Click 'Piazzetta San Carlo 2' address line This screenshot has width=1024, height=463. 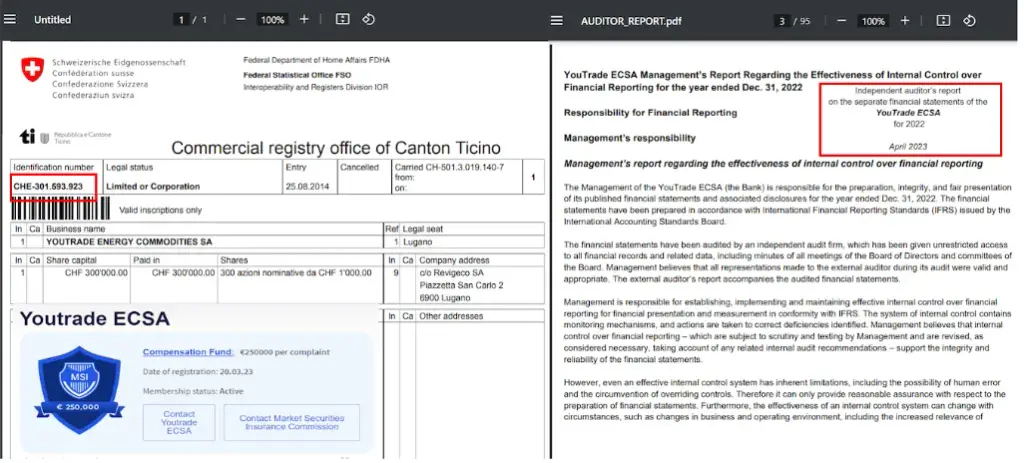point(461,285)
